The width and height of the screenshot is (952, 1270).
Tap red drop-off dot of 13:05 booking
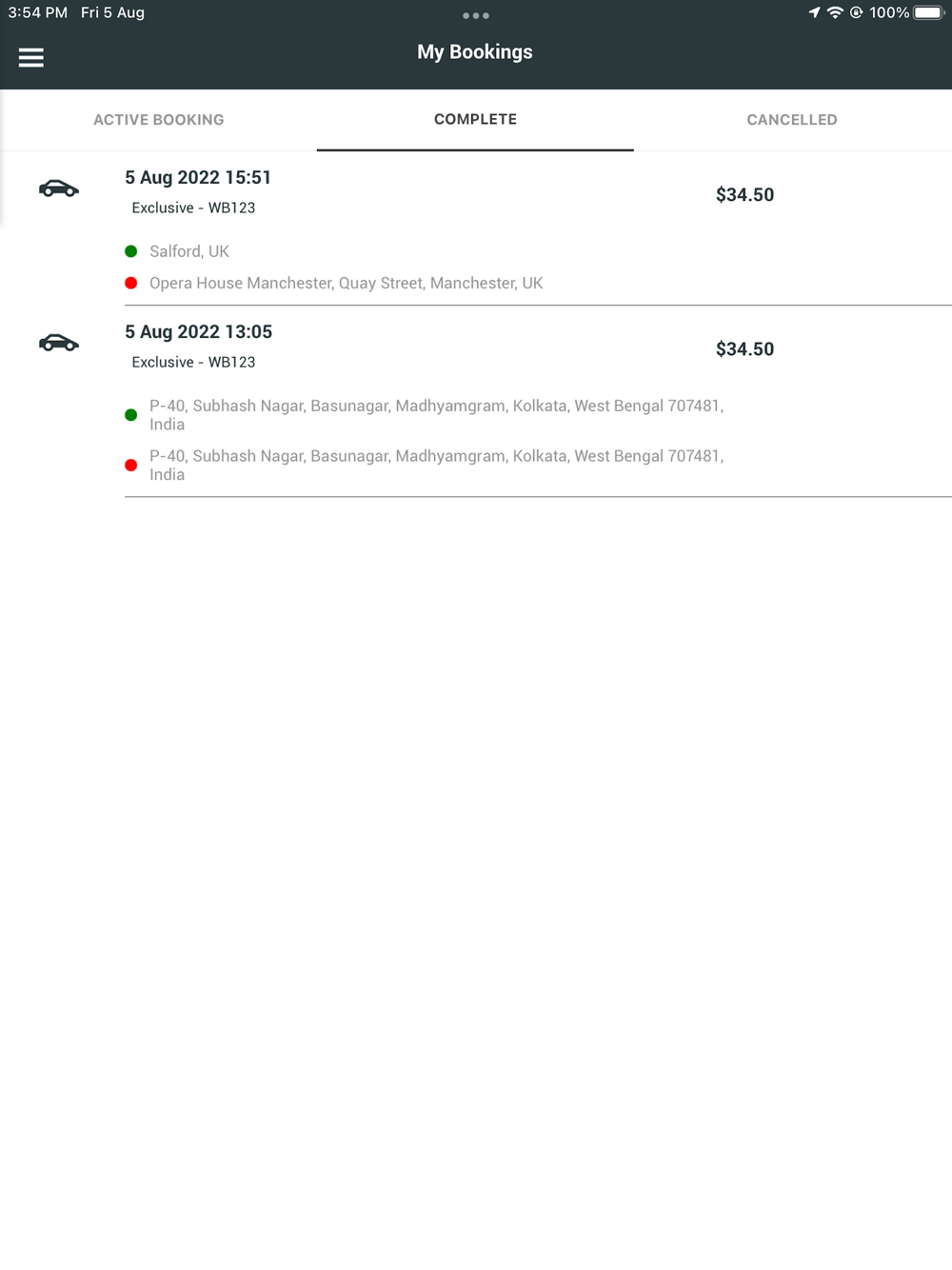pos(131,466)
